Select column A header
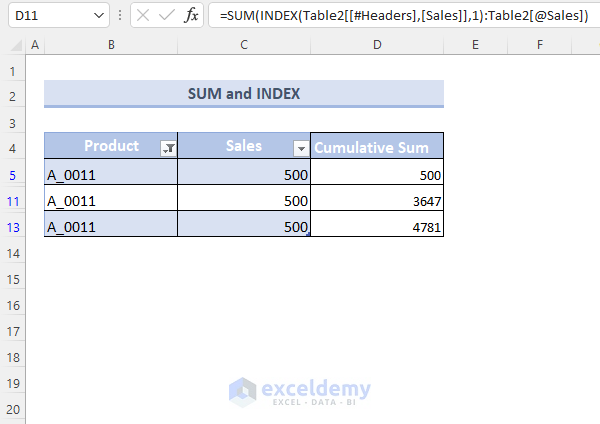This screenshot has height=424, width=600. pyautogui.click(x=36, y=45)
